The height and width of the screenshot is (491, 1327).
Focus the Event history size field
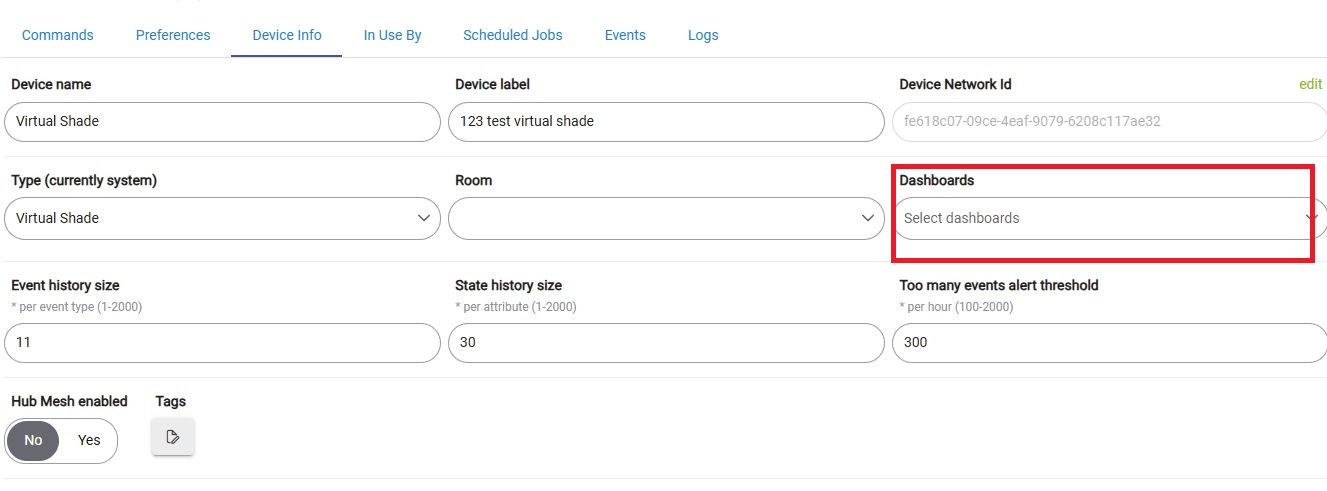(x=222, y=342)
